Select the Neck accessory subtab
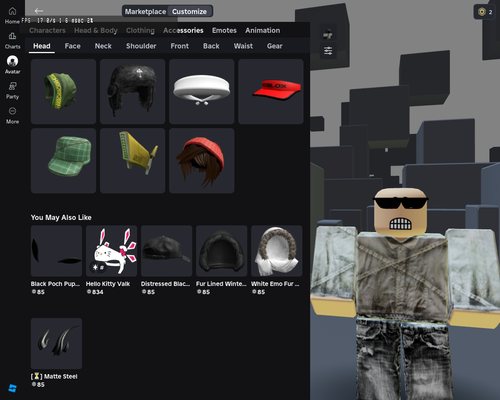The image size is (500, 400). (103, 46)
